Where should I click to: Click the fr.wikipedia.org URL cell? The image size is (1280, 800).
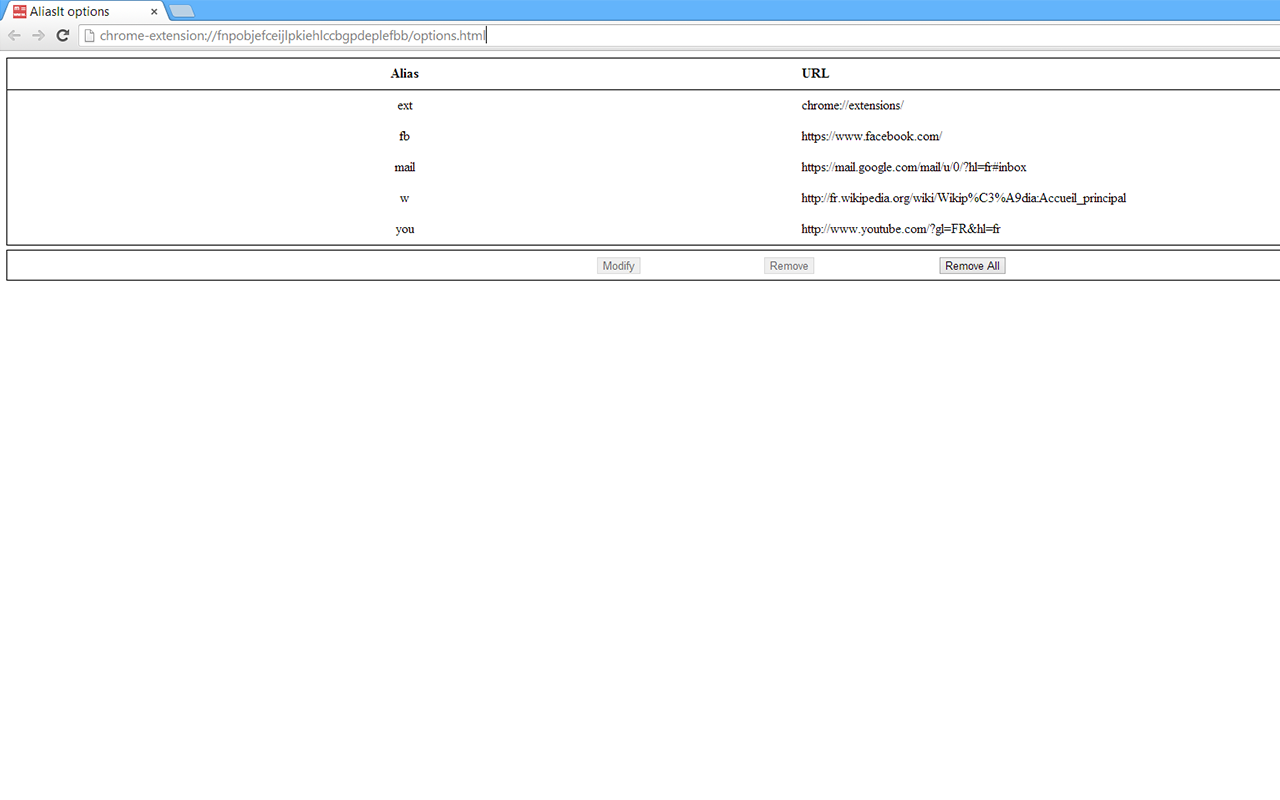pos(963,198)
